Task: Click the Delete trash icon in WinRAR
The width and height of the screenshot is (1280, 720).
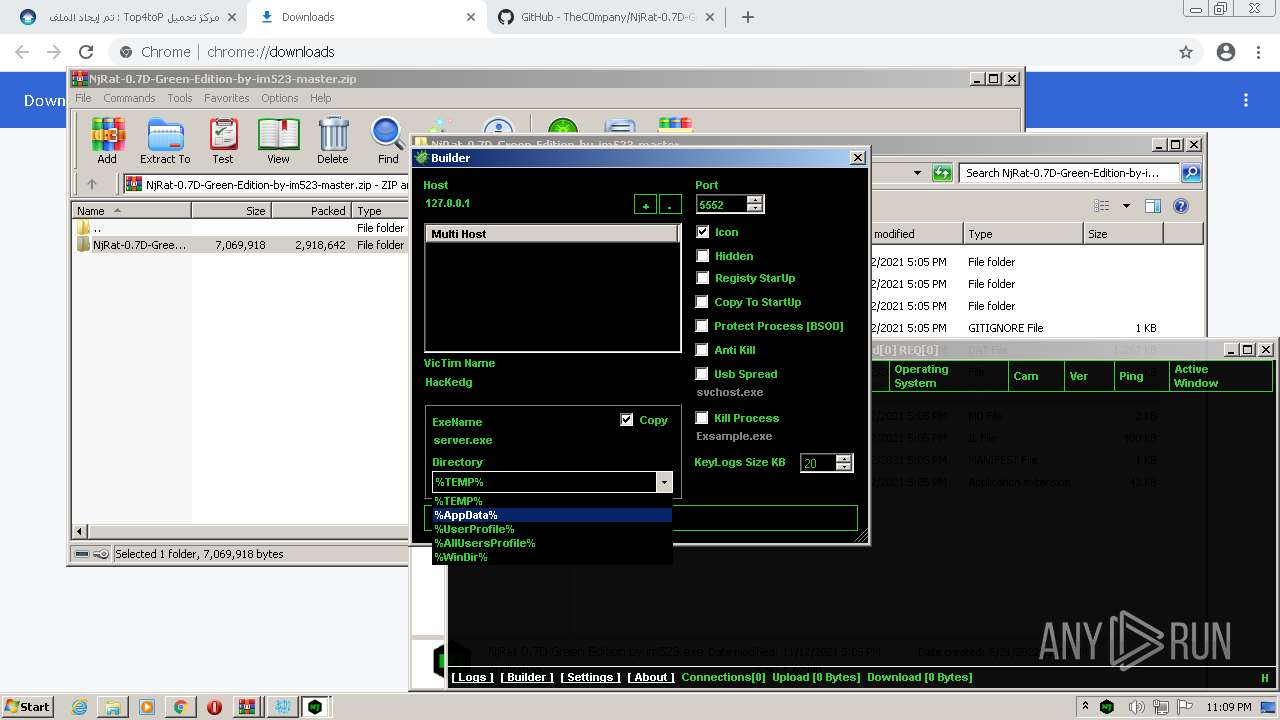Action: 333,140
